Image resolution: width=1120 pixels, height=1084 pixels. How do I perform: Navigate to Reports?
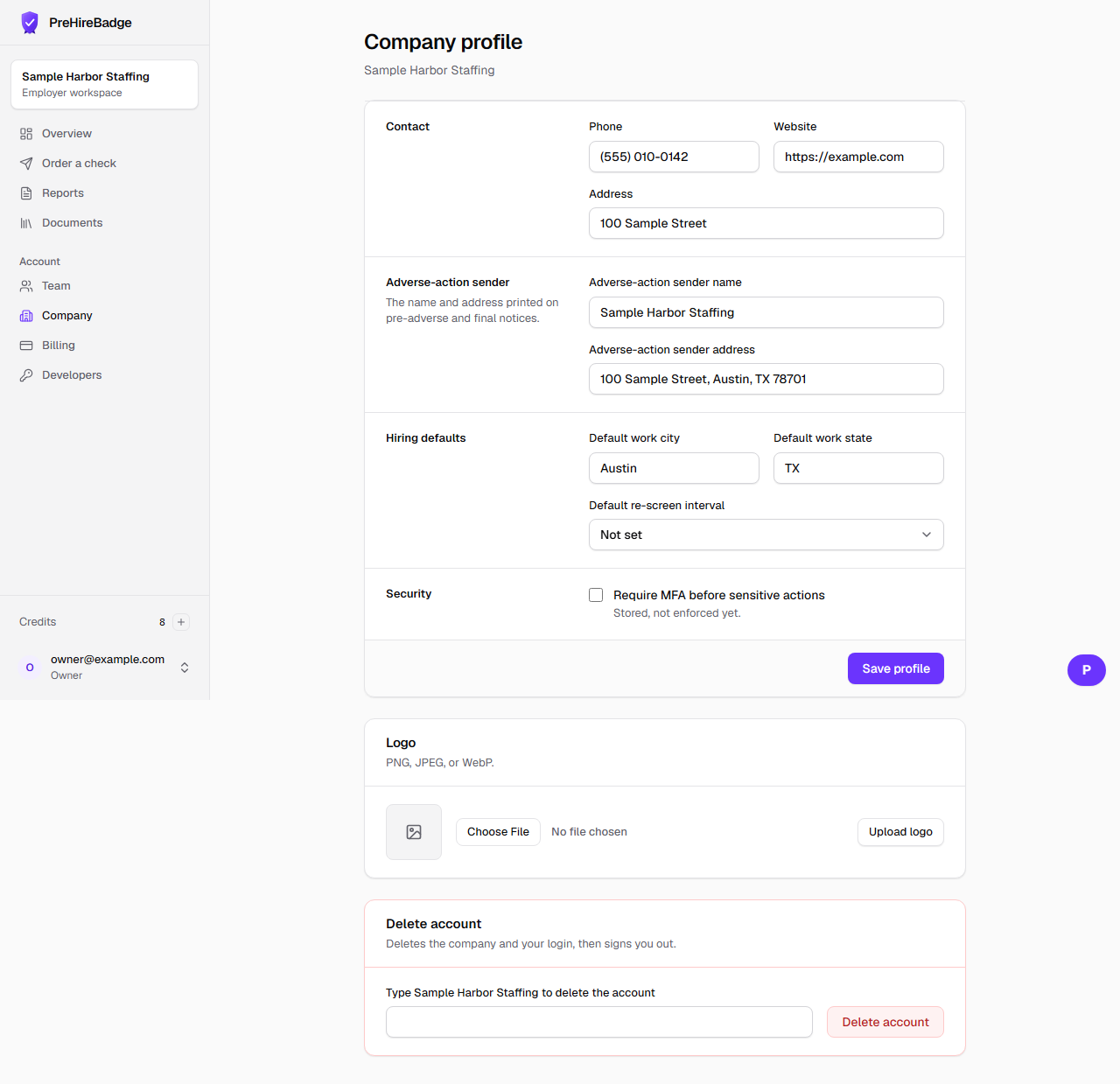tap(105, 193)
